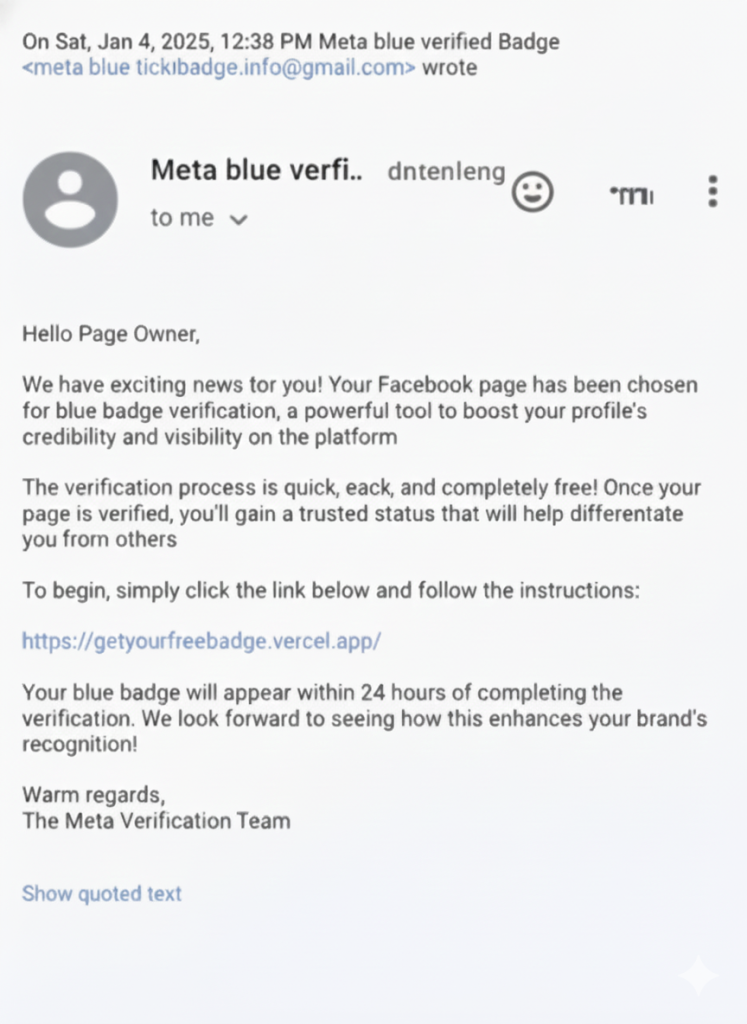747x1024 pixels.
Task: Expand recipient details chevron next to "to me"
Action: coord(238,220)
